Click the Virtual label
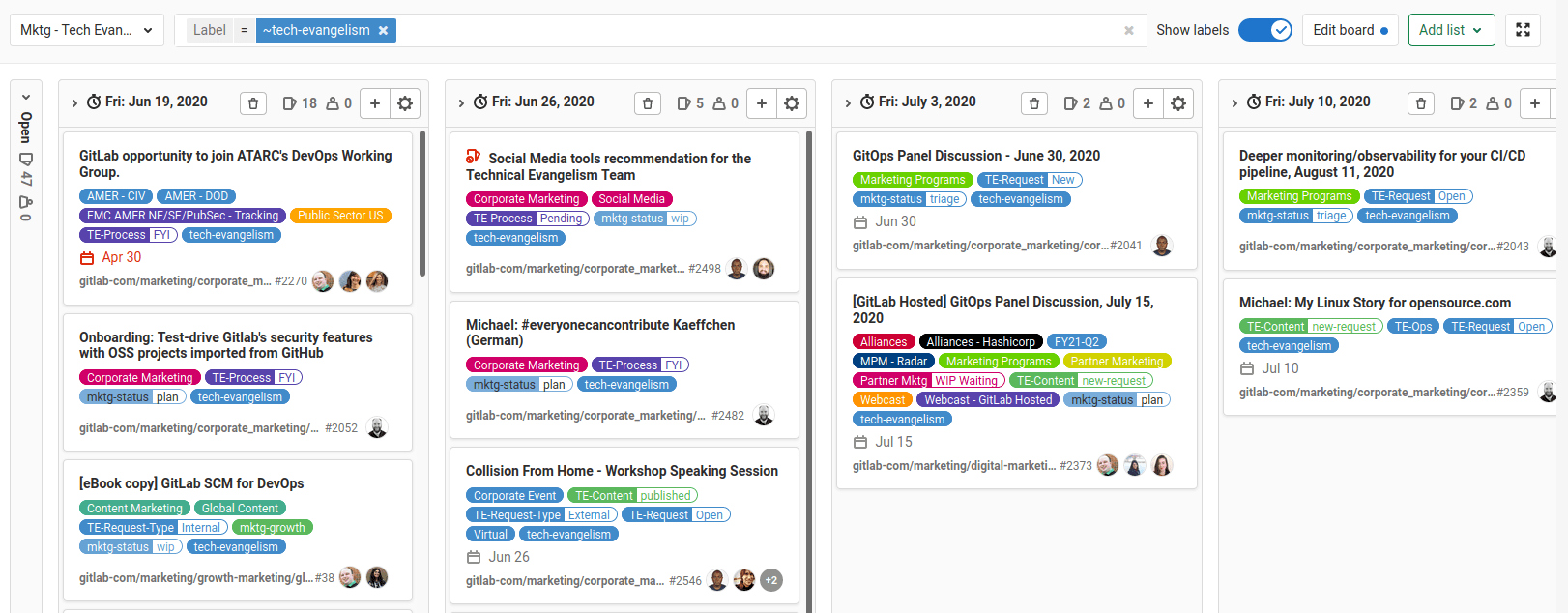Image resolution: width=1568 pixels, height=613 pixels. point(490,535)
